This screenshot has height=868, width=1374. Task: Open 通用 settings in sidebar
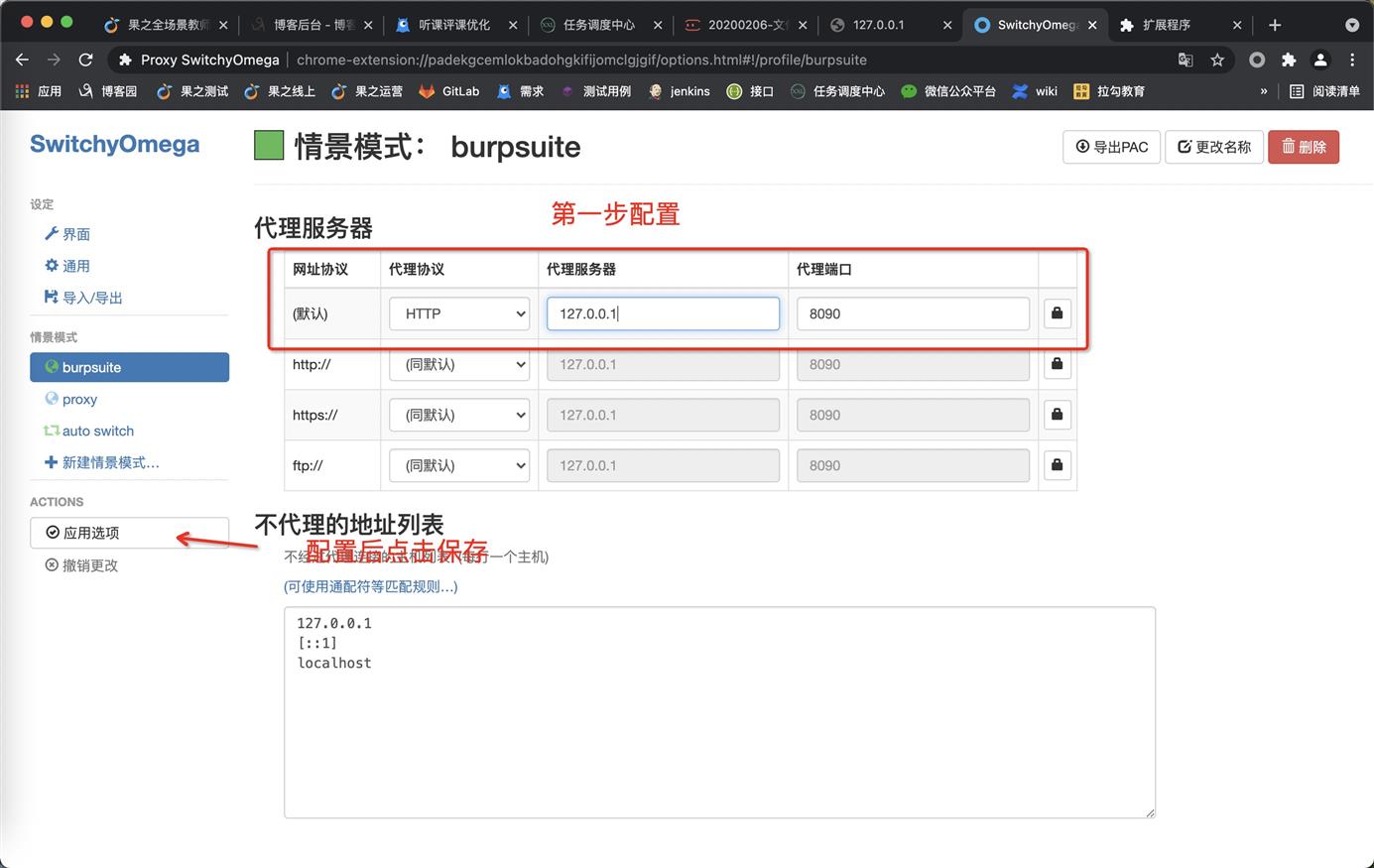tap(67, 266)
